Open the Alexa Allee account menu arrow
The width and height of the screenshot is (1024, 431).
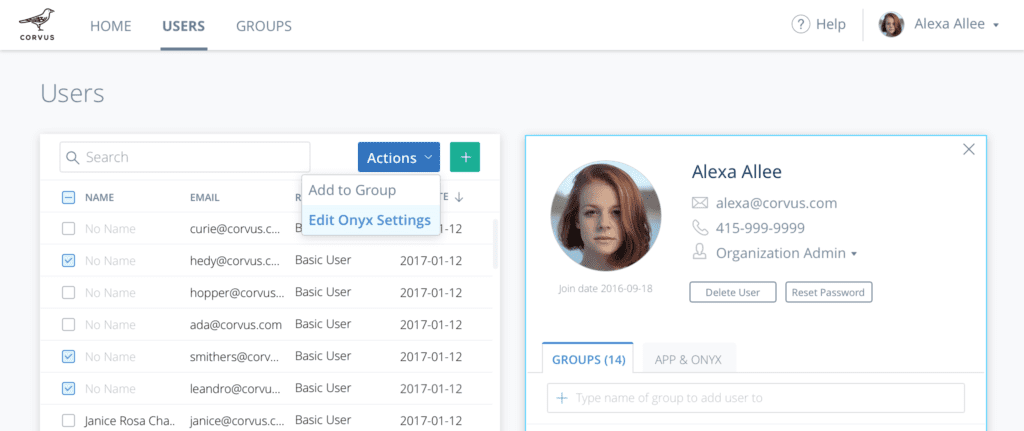[996, 25]
